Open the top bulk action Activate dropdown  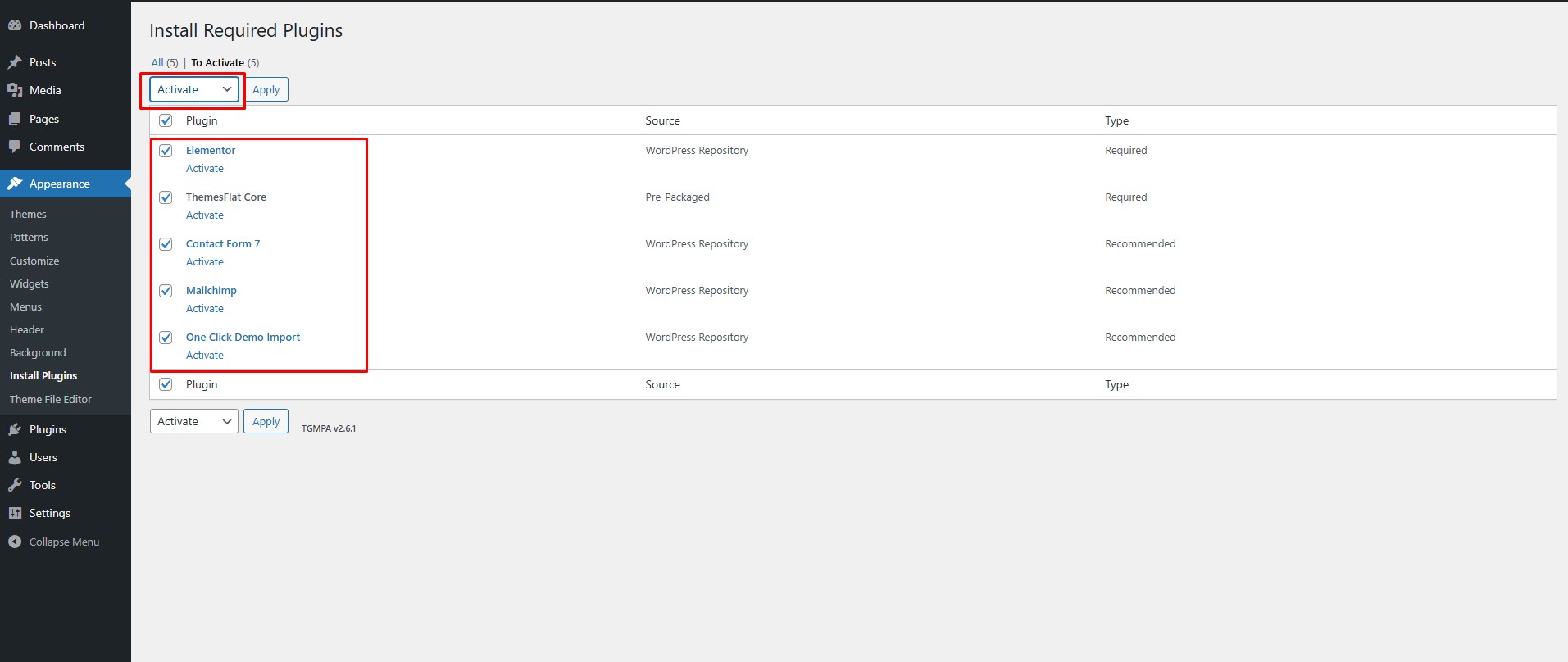194,89
